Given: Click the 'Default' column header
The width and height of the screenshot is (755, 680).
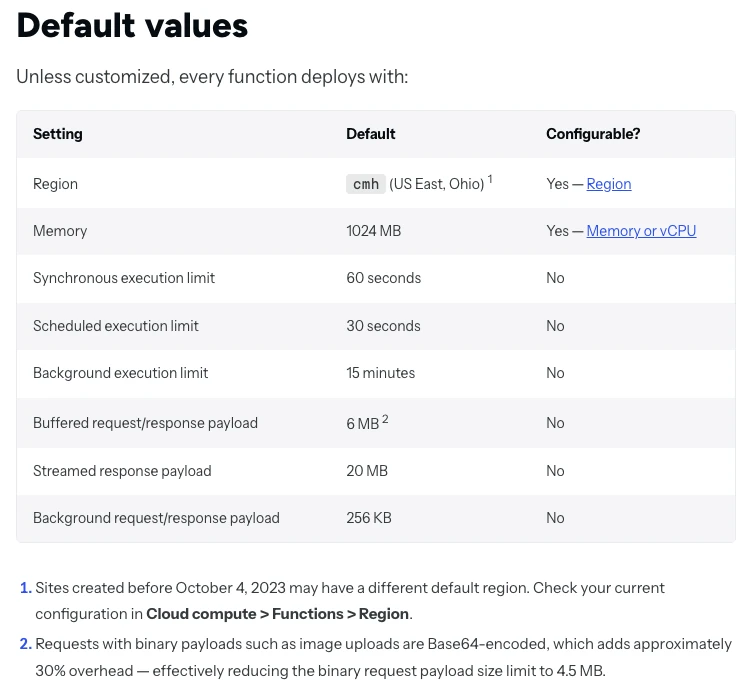Looking at the screenshot, I should click(371, 134).
